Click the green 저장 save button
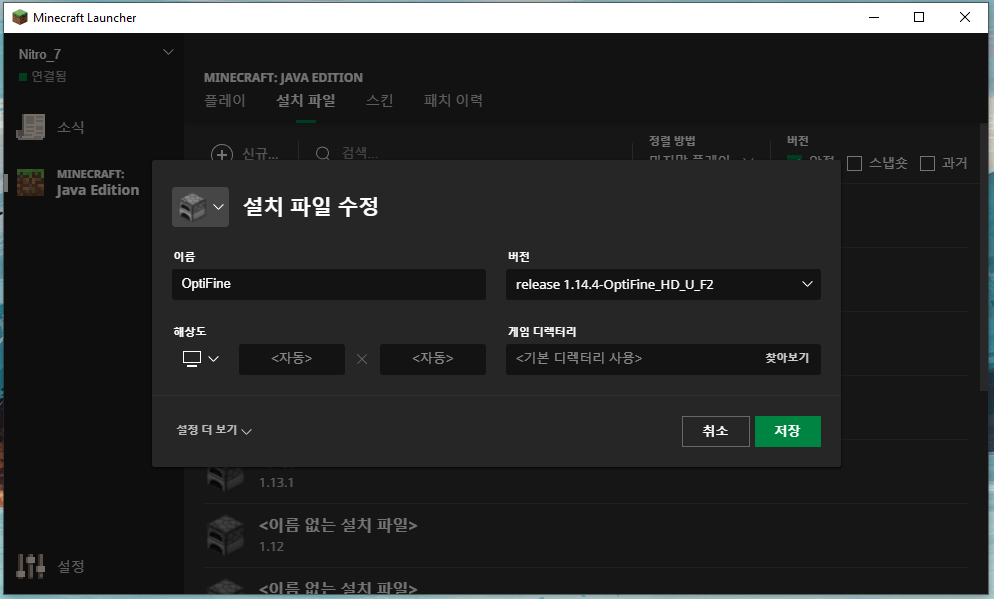Image resolution: width=994 pixels, height=599 pixels. 787,431
